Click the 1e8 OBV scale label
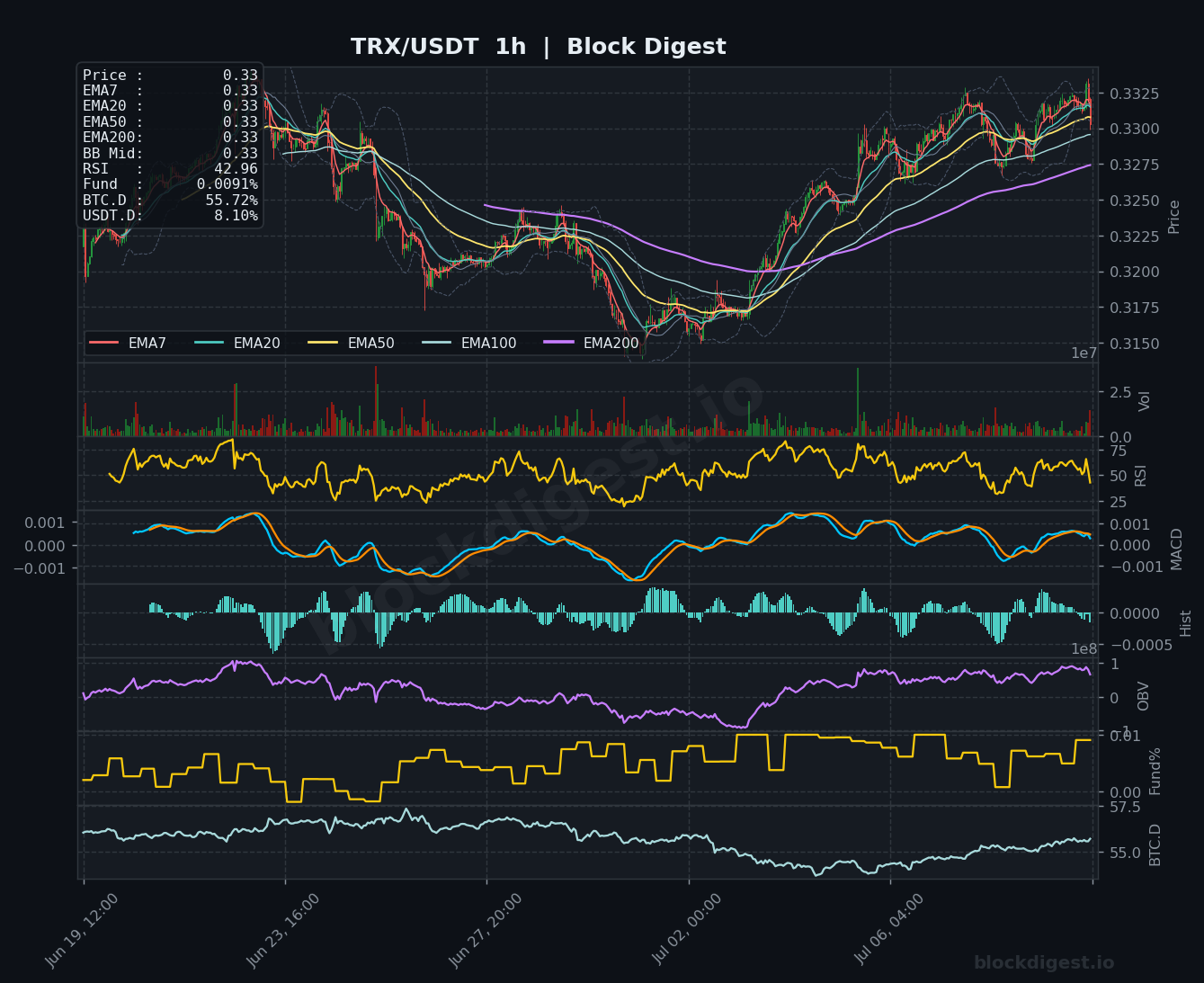 pyautogui.click(x=1084, y=649)
